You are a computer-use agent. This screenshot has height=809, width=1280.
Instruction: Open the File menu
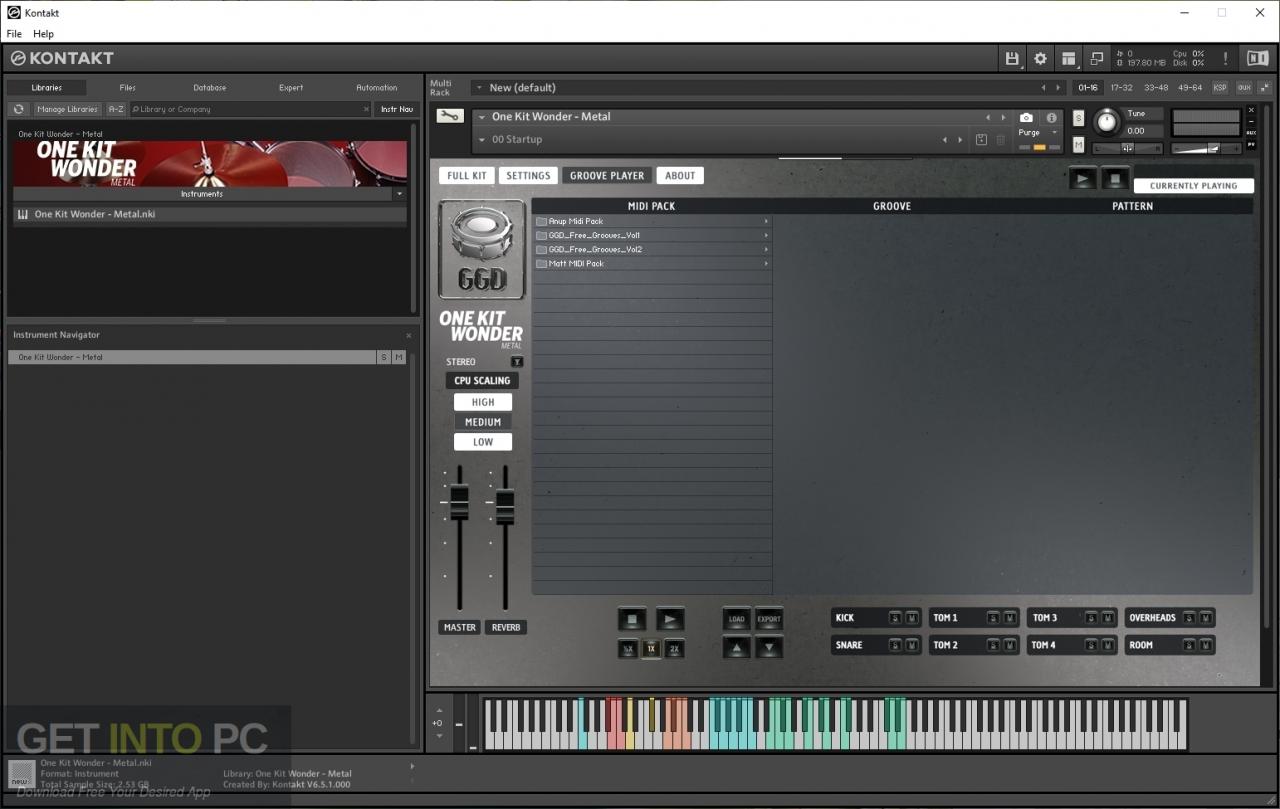click(x=14, y=34)
